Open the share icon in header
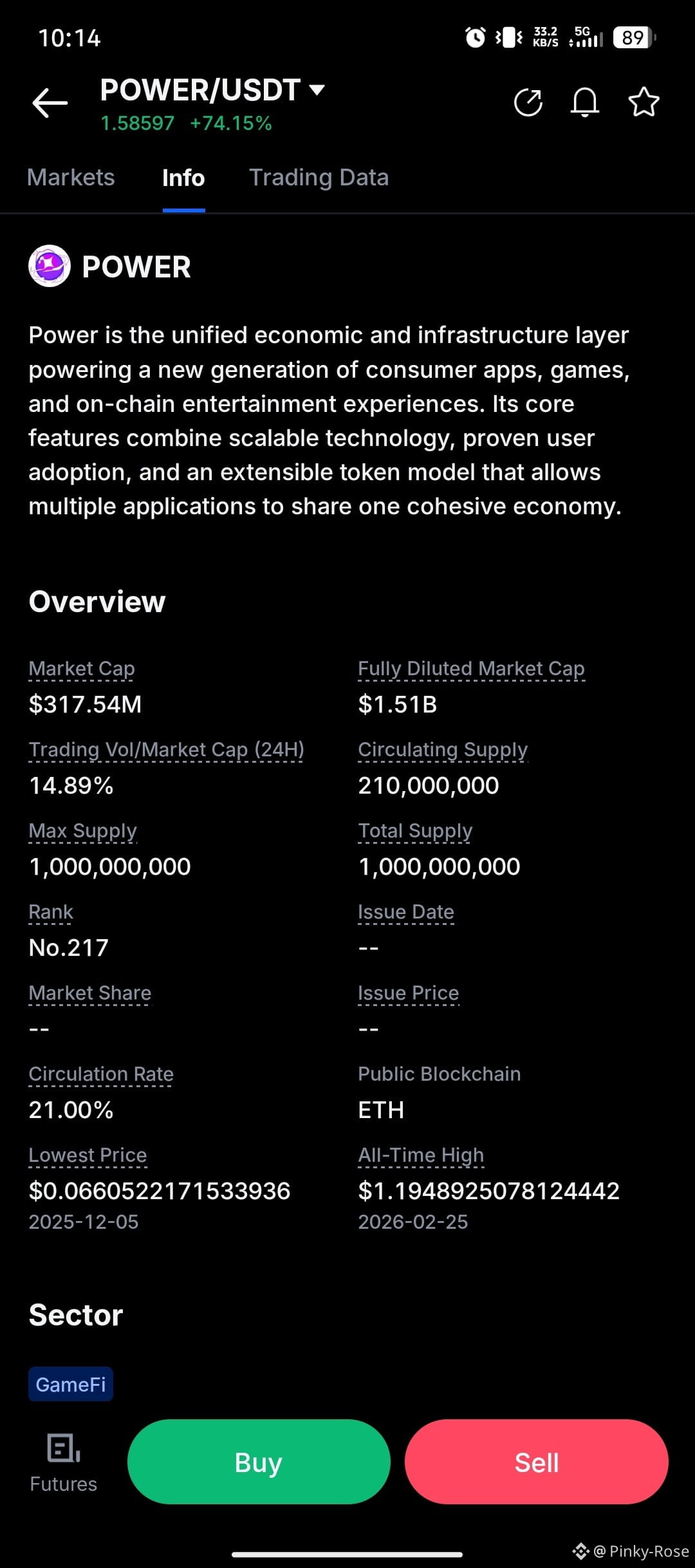The image size is (695, 1568). pyautogui.click(x=528, y=102)
